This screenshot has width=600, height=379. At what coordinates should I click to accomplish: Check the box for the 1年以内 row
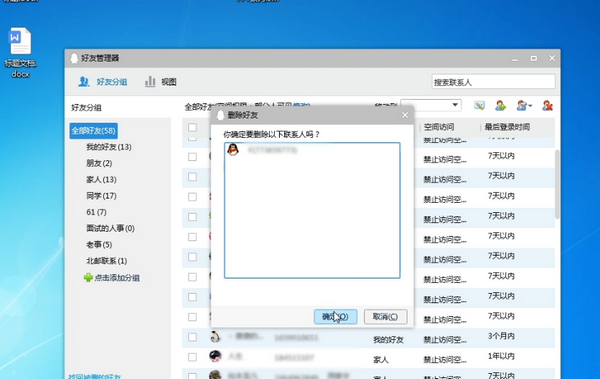click(x=192, y=357)
